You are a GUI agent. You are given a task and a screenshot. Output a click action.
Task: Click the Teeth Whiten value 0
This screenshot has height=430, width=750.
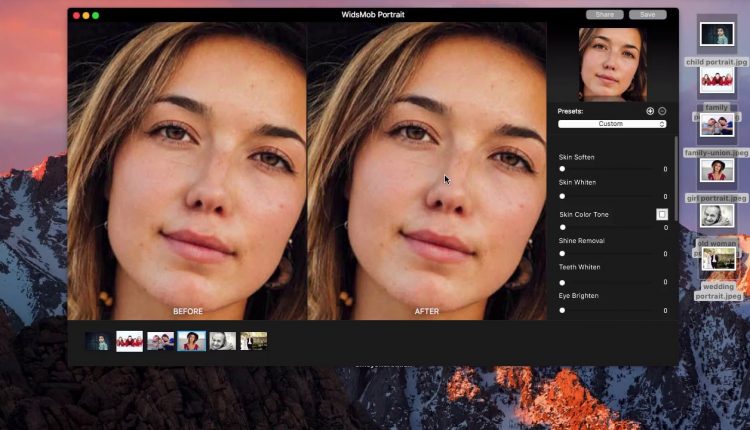pos(665,282)
